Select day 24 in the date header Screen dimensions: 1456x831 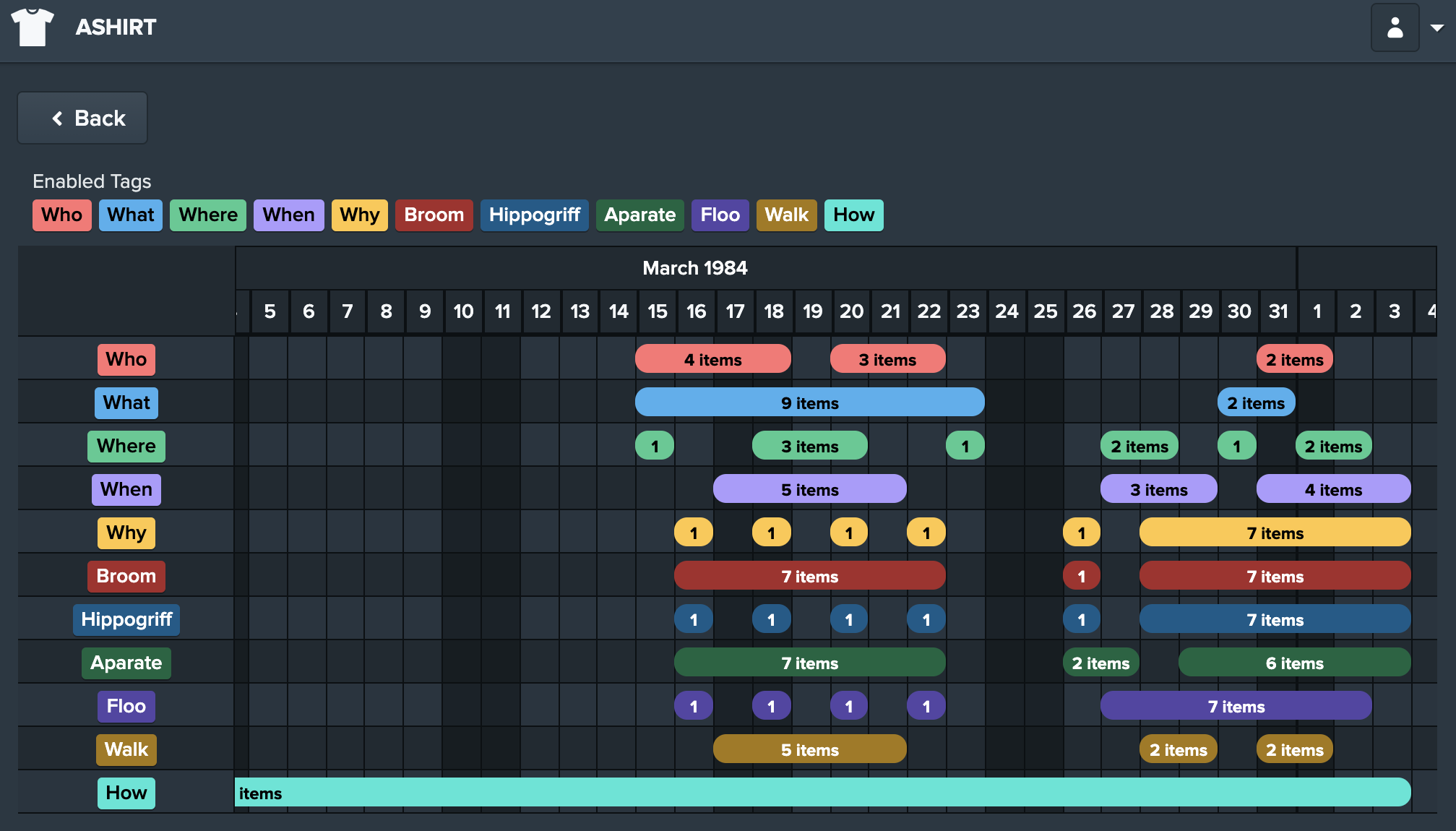click(x=1007, y=311)
